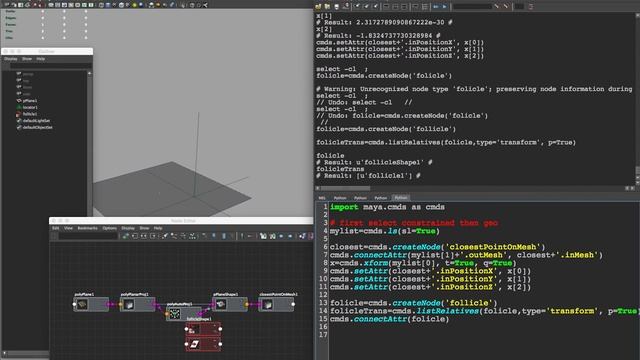
Task: Click Search Up icon beside search field
Action: click(506, 7)
